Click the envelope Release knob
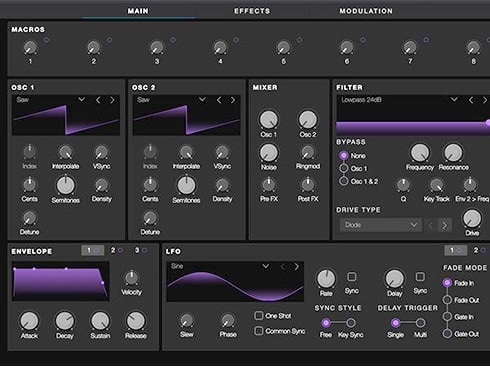 click(136, 321)
